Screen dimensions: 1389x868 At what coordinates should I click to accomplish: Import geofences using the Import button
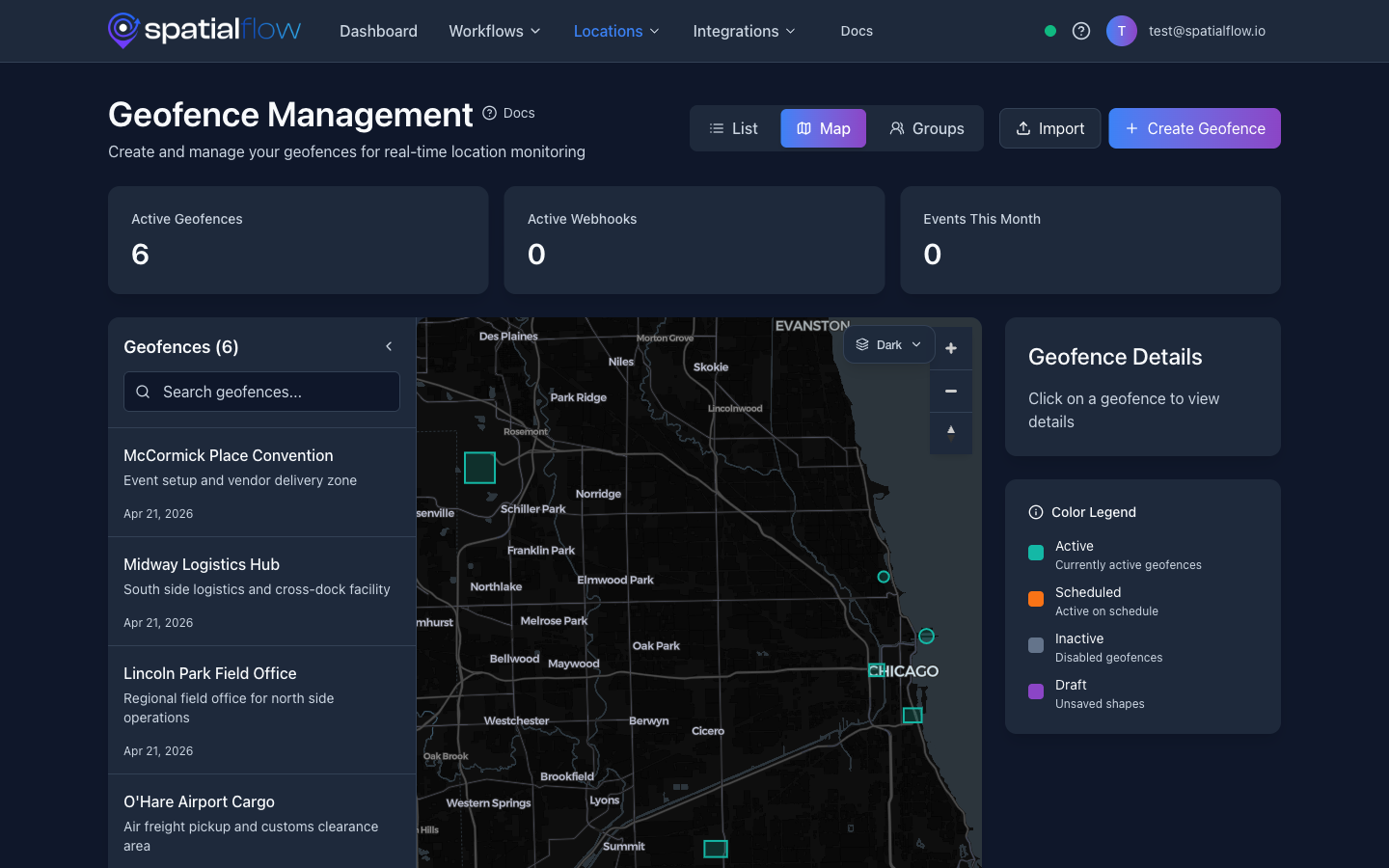(1049, 127)
